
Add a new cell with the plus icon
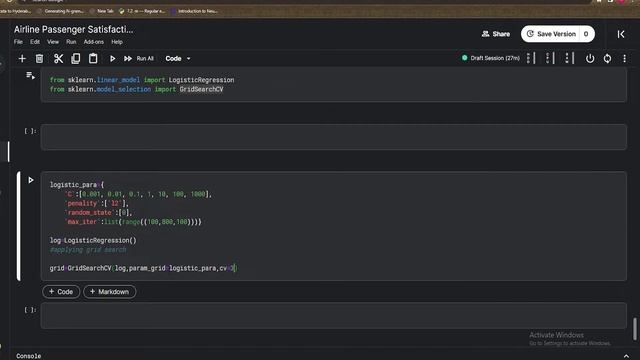[22, 59]
